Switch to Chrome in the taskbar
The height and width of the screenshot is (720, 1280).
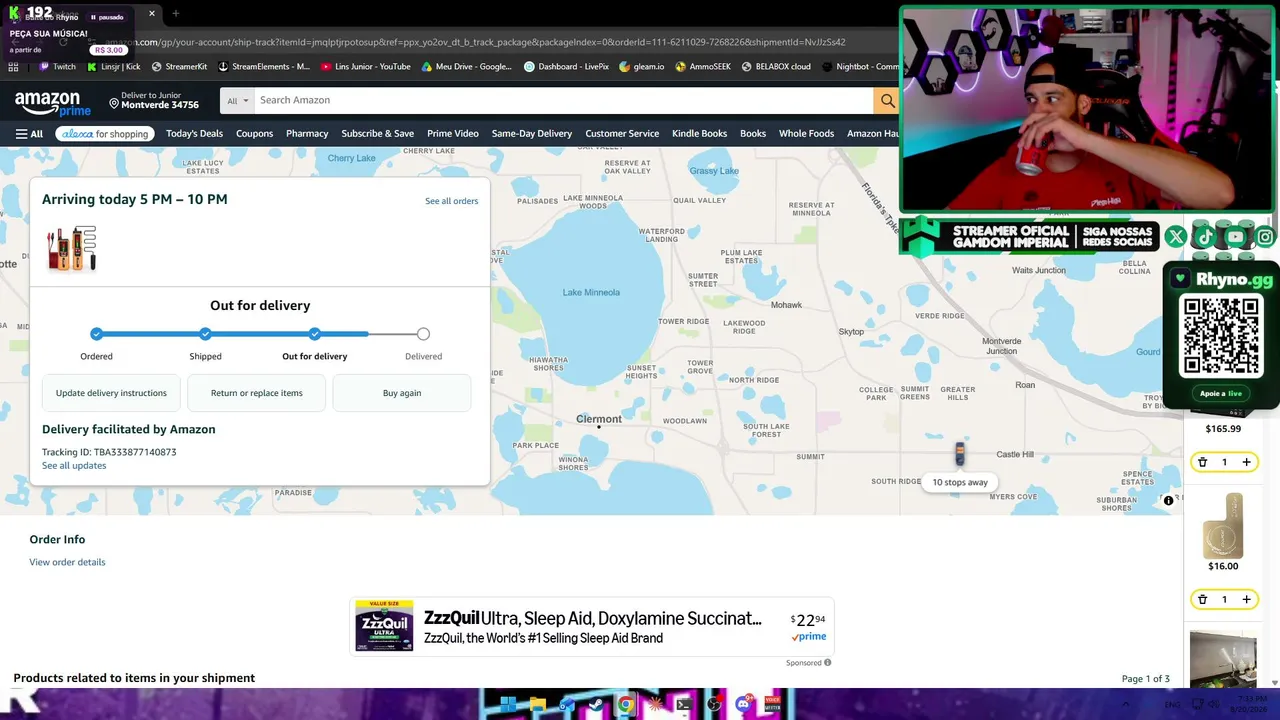pos(625,704)
